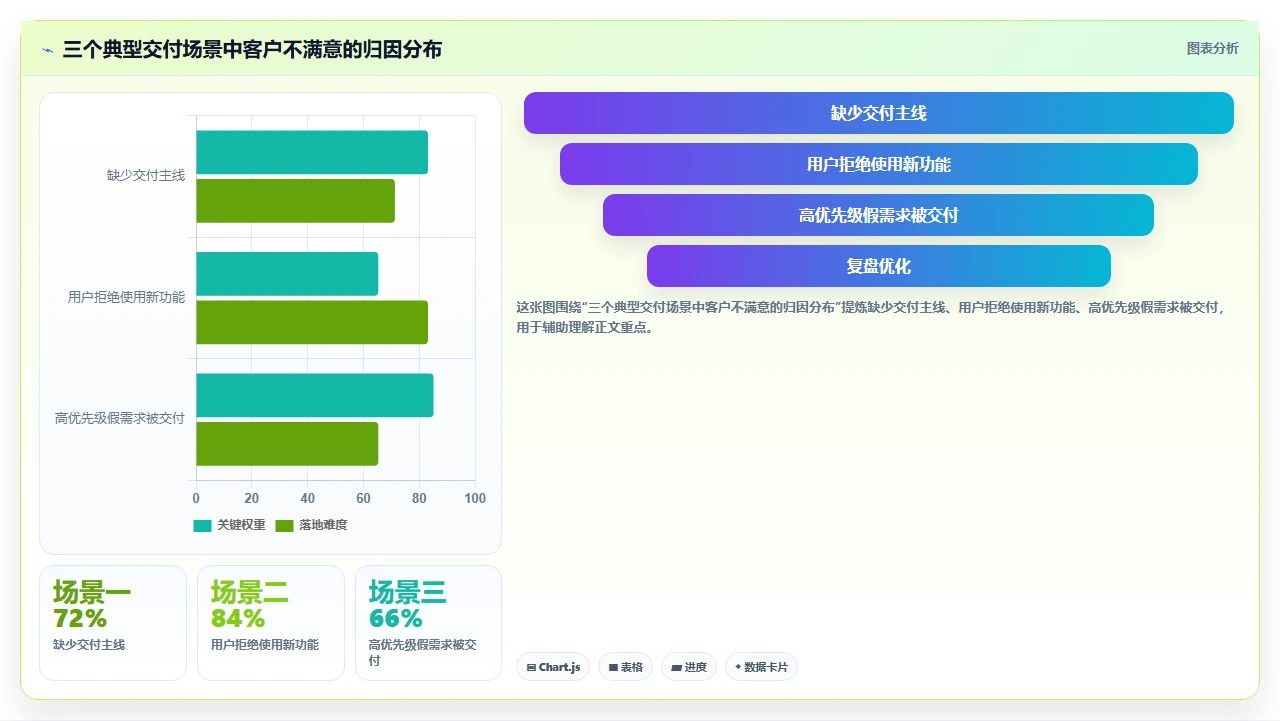The height and width of the screenshot is (721, 1280).
Task: Click the description paragraph starting 这张图围绕
Action: point(872,317)
